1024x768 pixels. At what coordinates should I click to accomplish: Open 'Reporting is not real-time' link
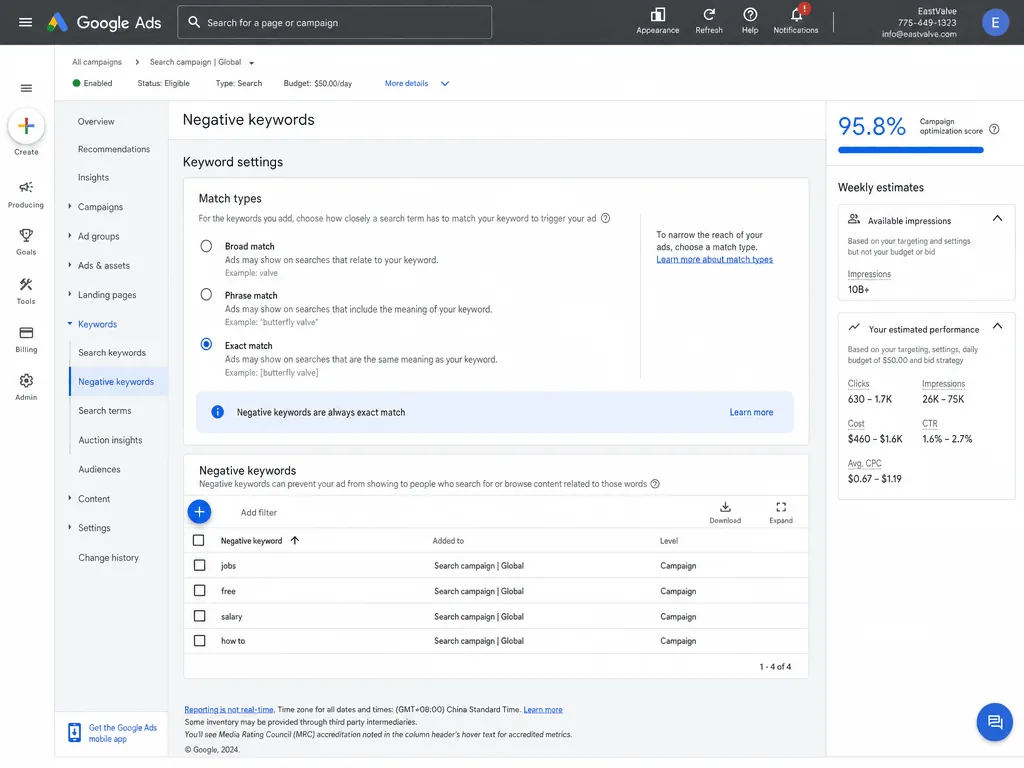pyautogui.click(x=229, y=710)
